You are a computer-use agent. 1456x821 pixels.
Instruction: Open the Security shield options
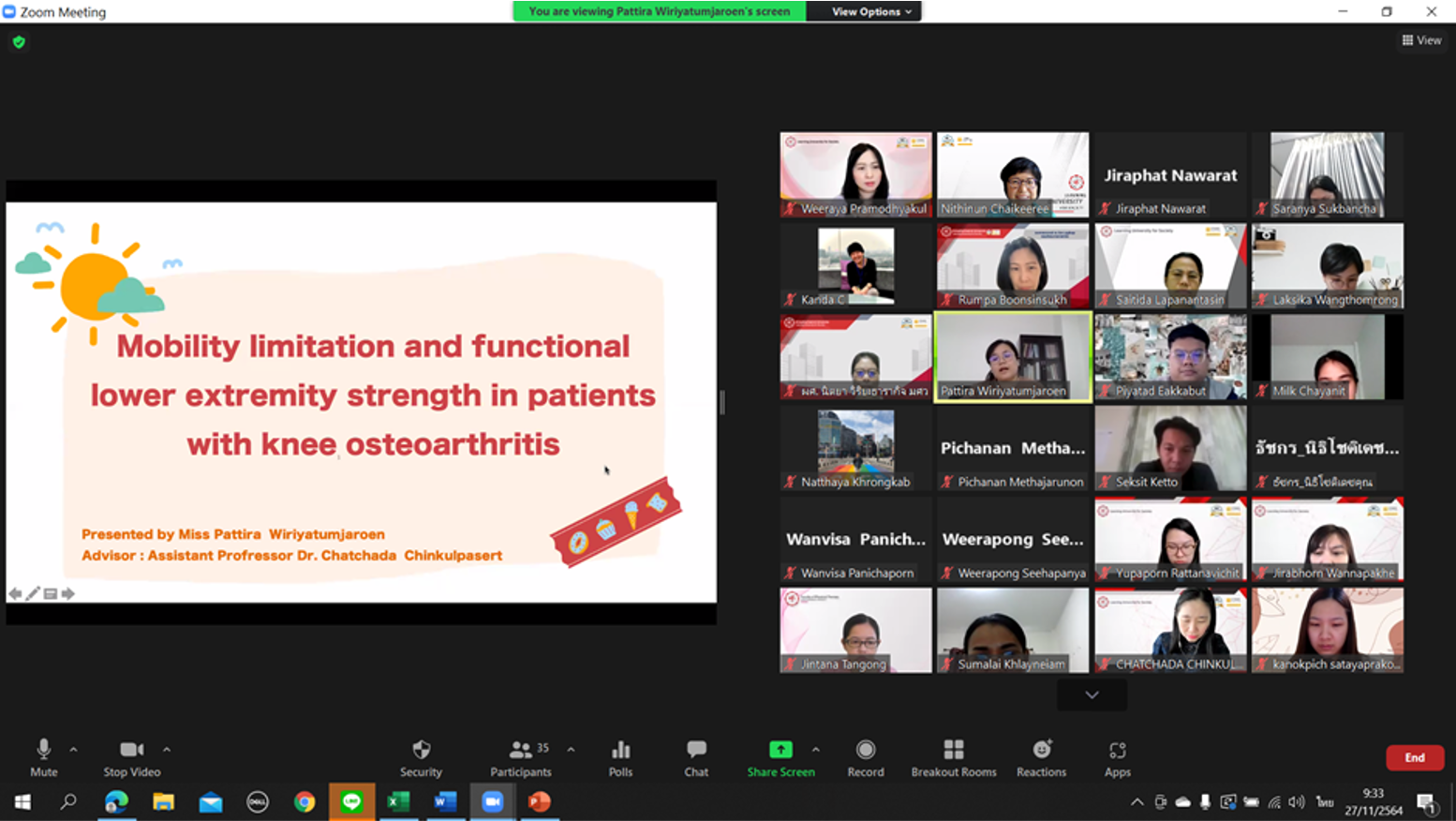[x=421, y=757]
